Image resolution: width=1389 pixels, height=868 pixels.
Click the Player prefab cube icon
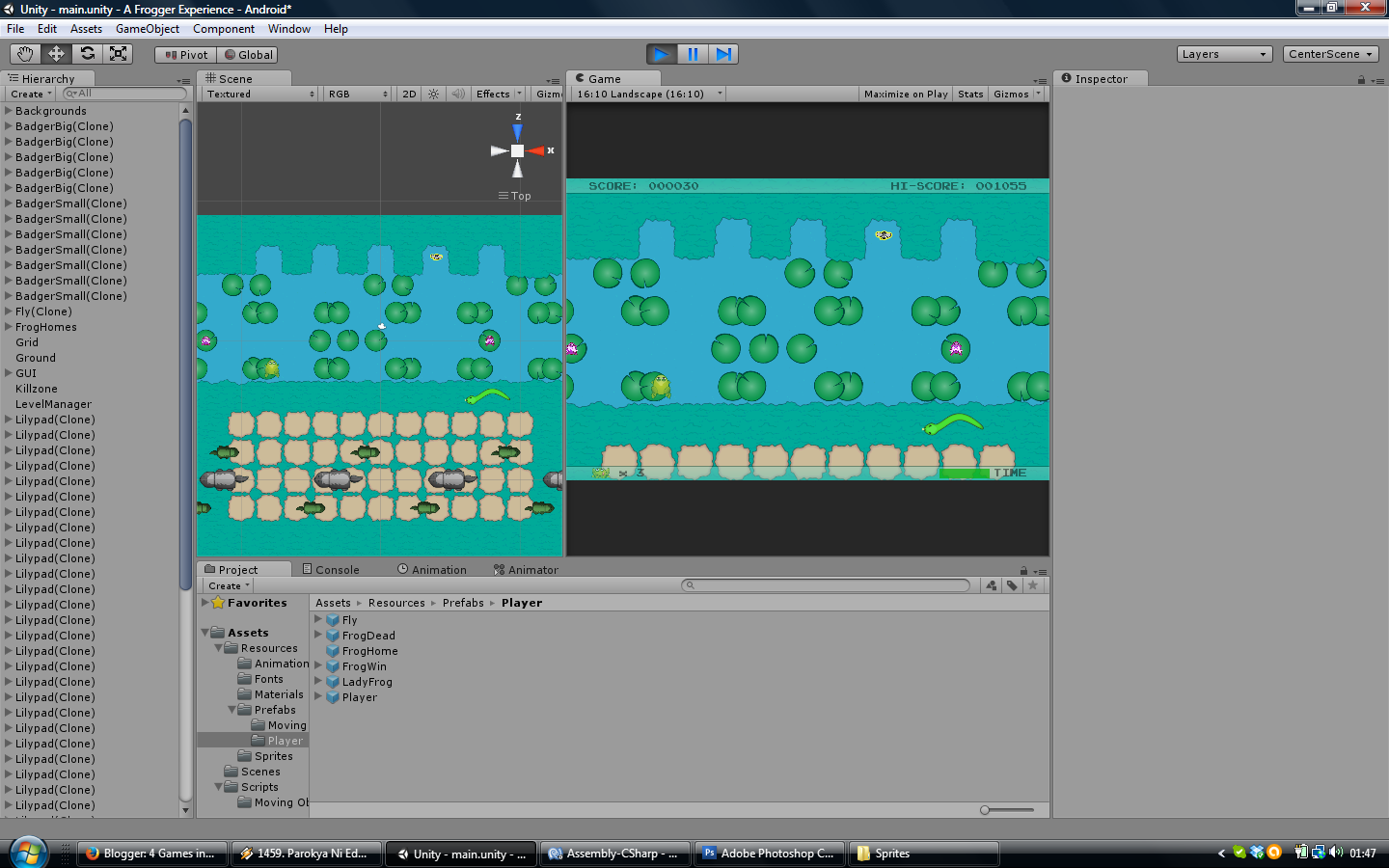tap(333, 697)
